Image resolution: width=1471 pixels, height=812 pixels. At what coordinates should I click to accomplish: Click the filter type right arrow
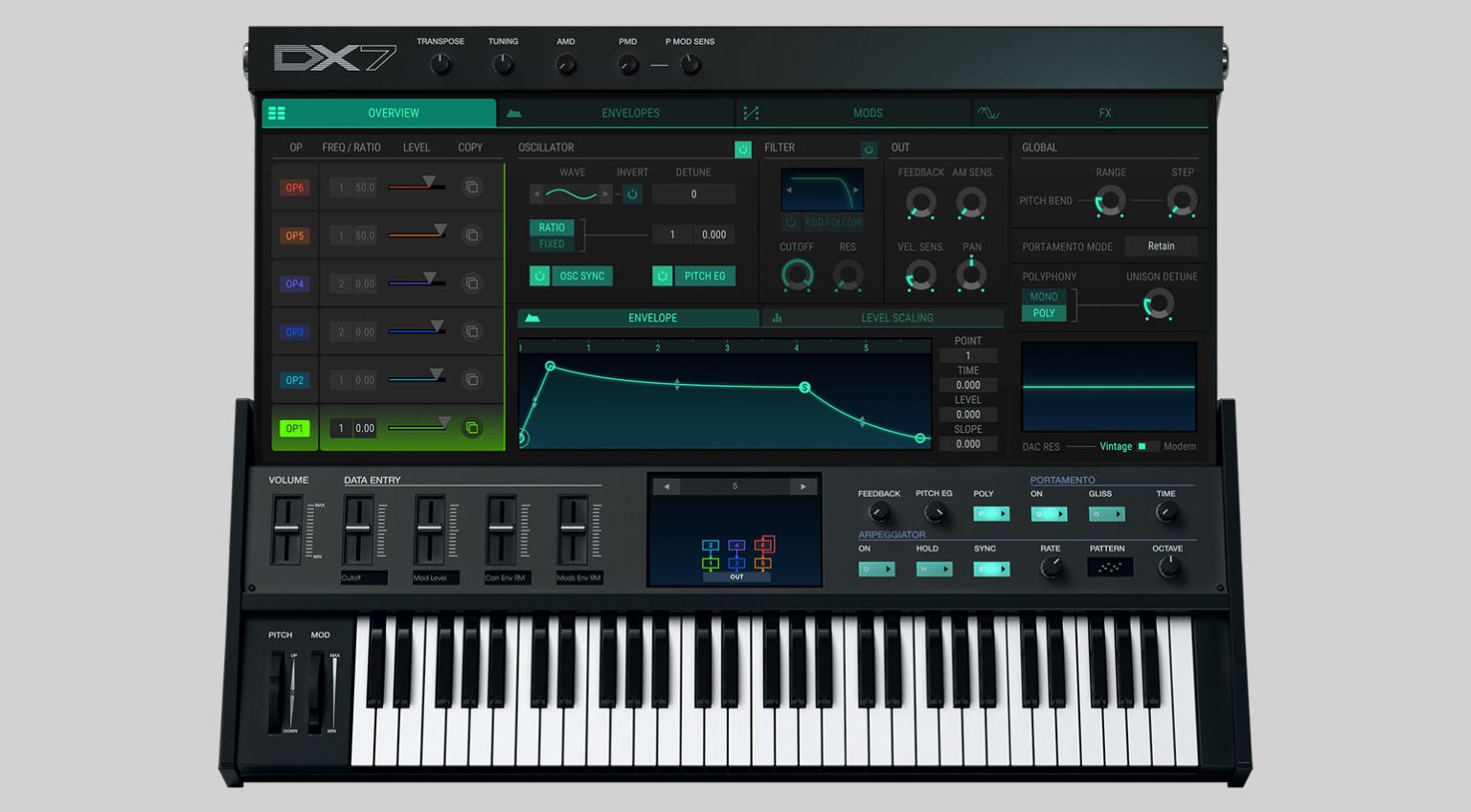click(x=855, y=191)
